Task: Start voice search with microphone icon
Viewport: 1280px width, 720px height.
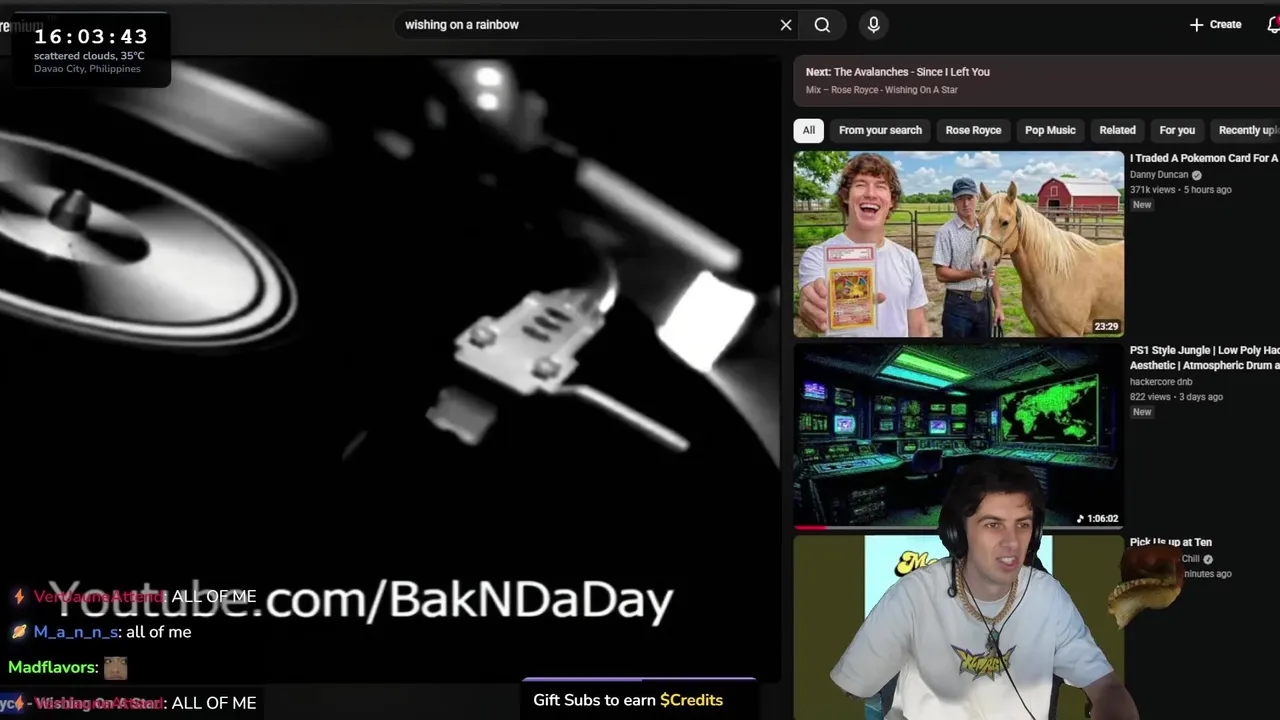Action: (x=873, y=25)
